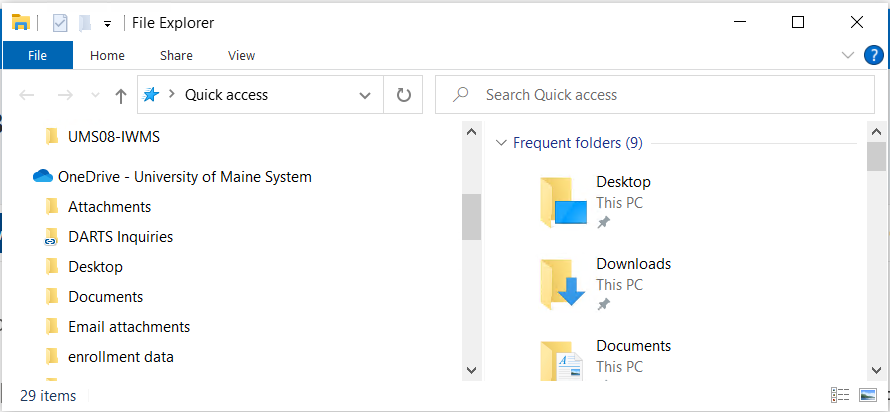Click the navigation pane scroll-down arrow
The image size is (890, 412).
[471, 370]
